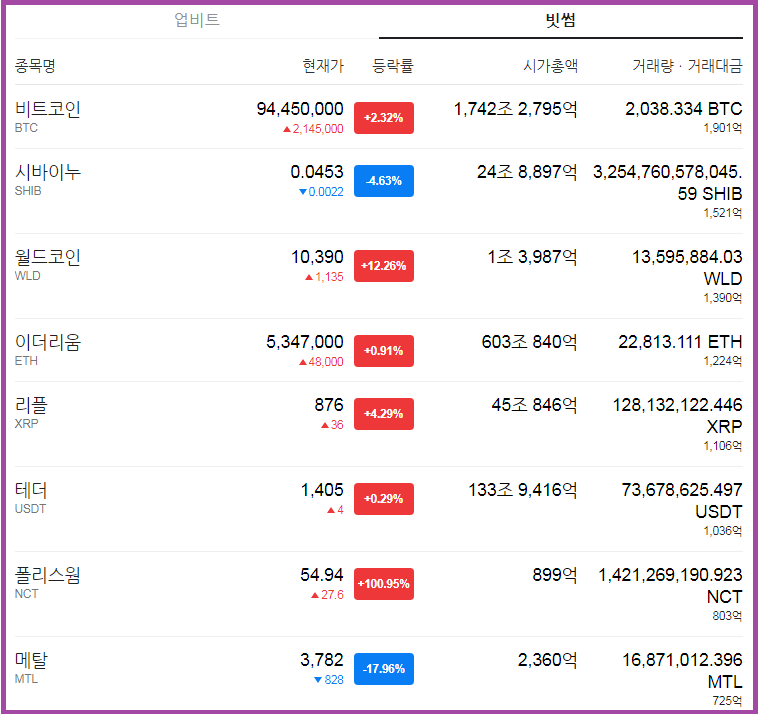Screen dimensions: 758x714
Task: Click the SHIB price 0.0453
Action: click(x=317, y=172)
